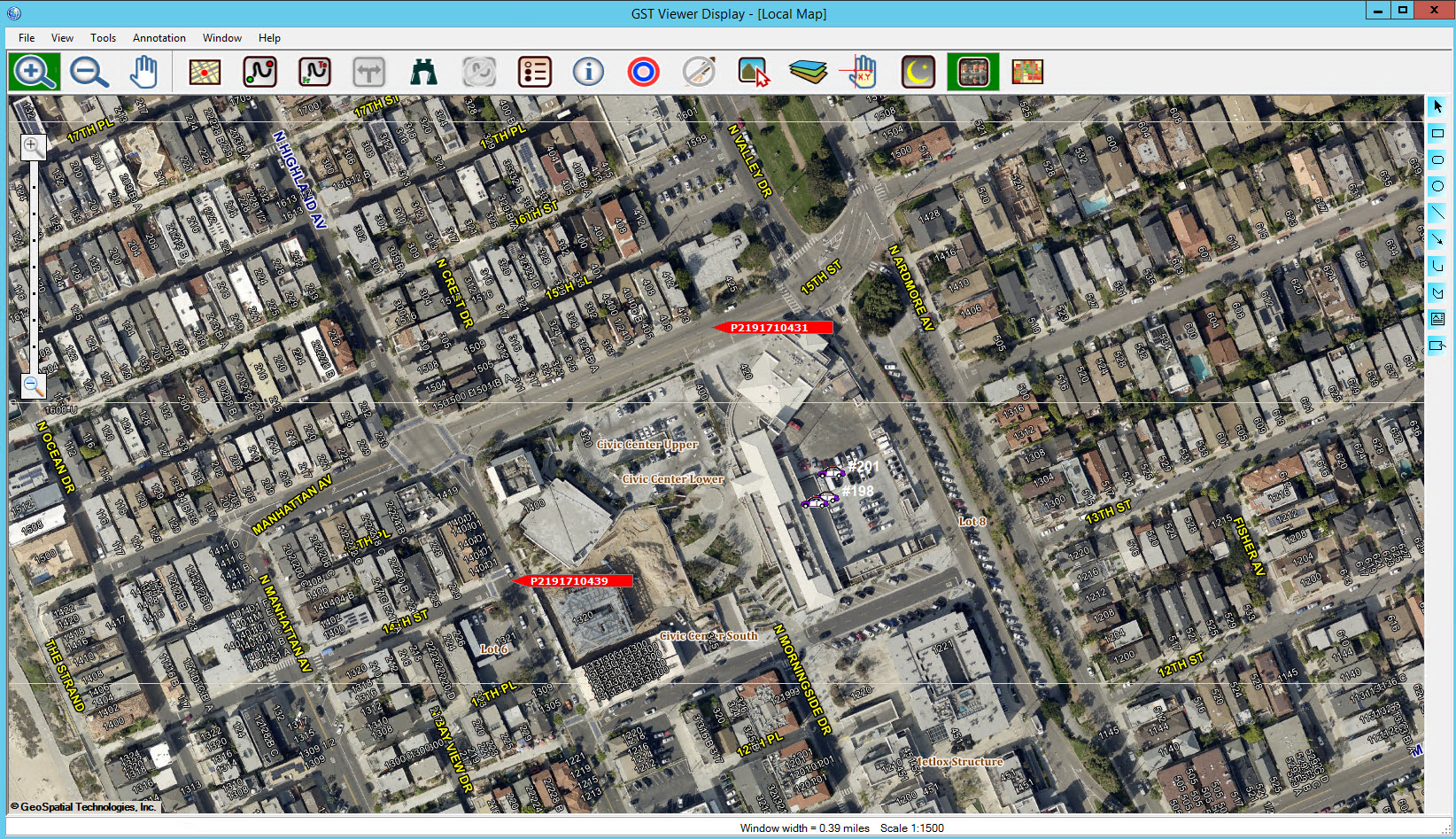Click the red and blue target icon

click(x=643, y=72)
